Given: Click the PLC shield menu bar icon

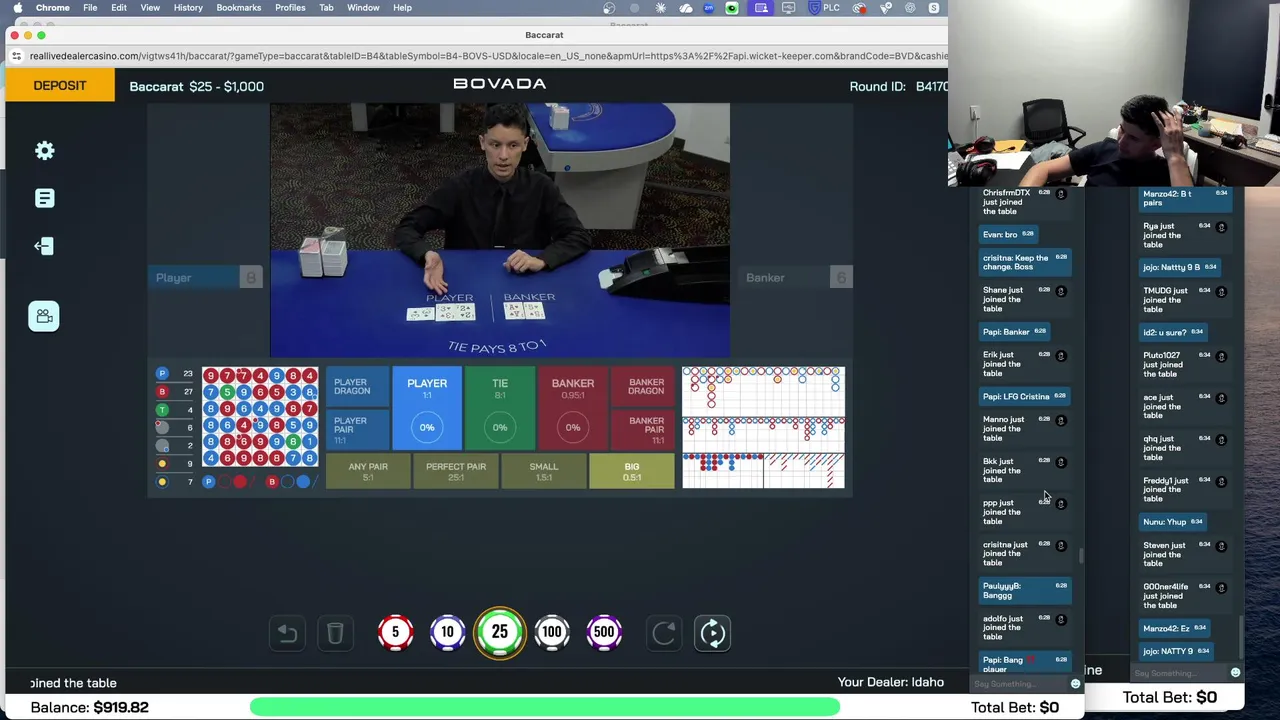Looking at the screenshot, I should click(x=825, y=7).
